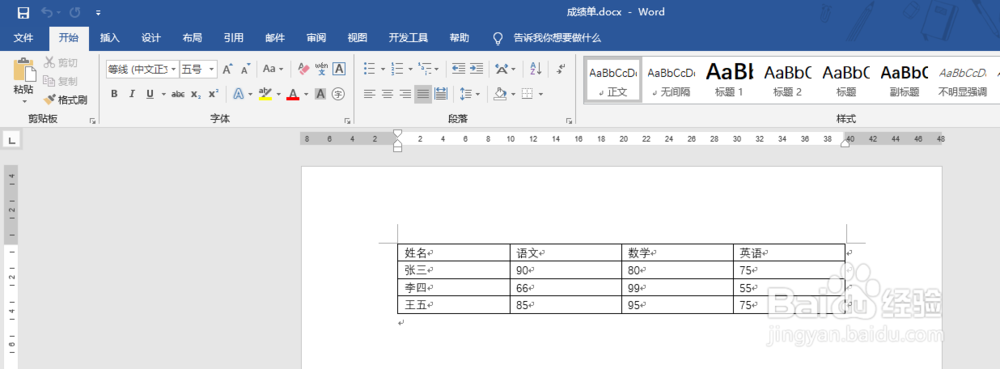Expand the Paste options arrow
1000x369 pixels.
[x=24, y=101]
